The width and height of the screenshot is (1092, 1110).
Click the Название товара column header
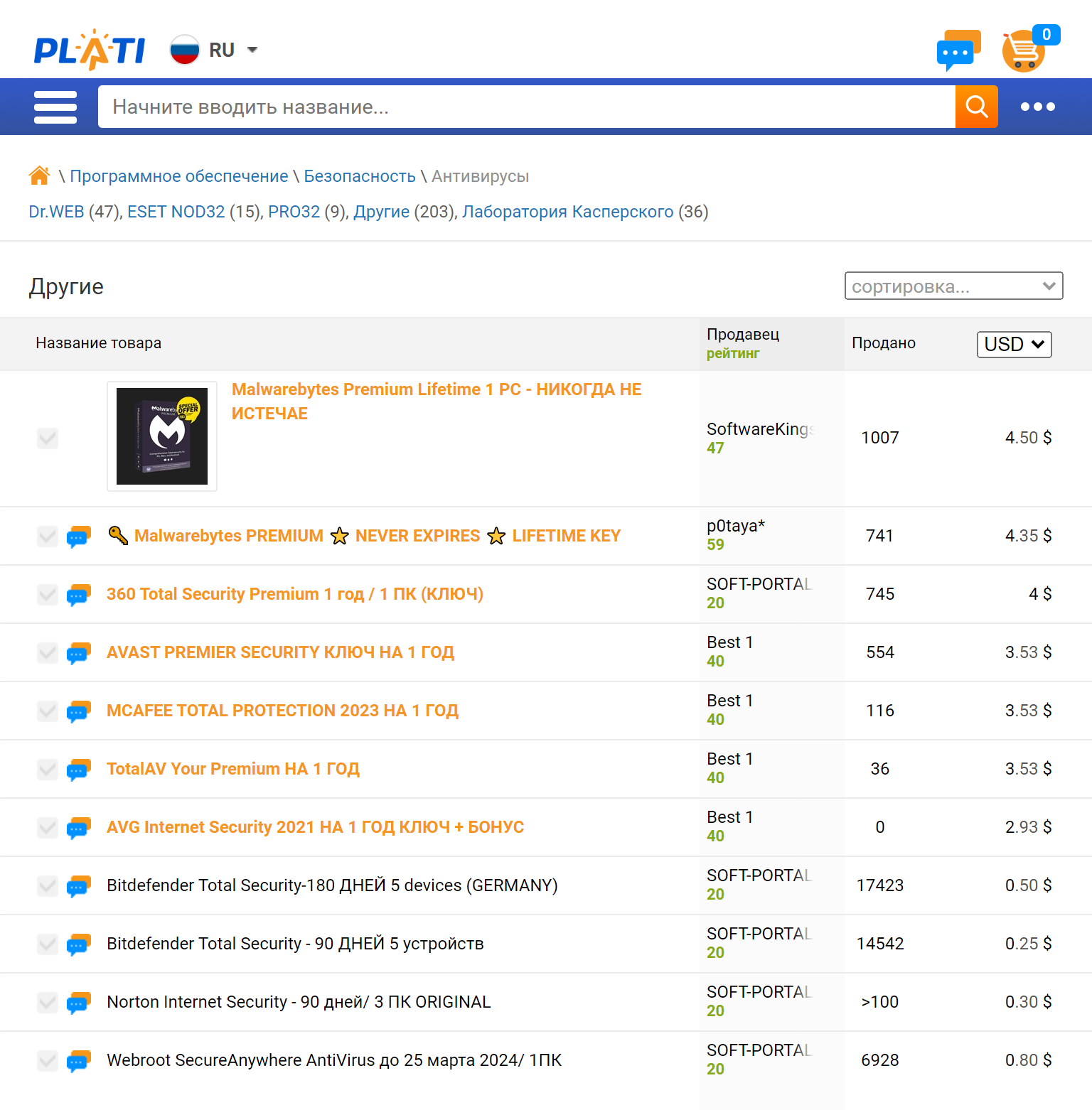tap(98, 343)
